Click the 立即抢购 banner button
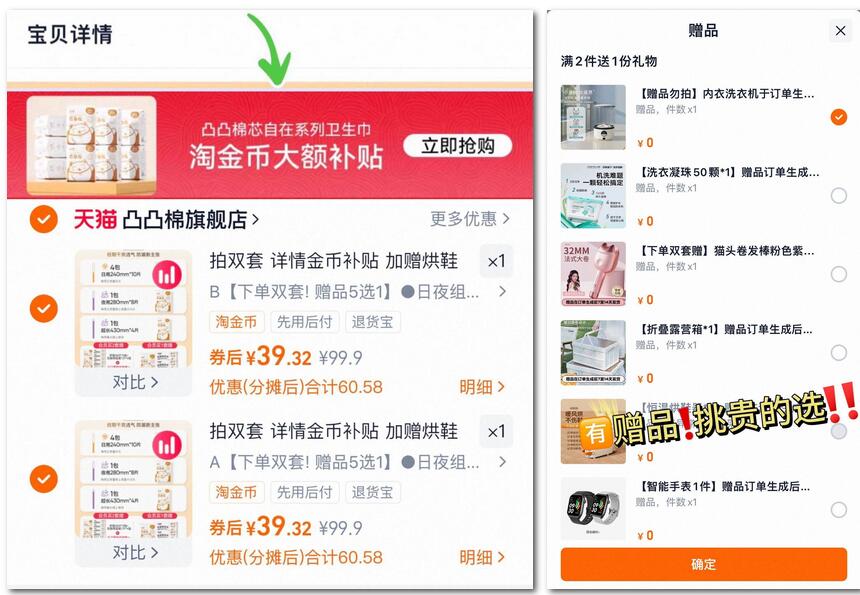Image resolution: width=860 pixels, height=595 pixels. [457, 146]
